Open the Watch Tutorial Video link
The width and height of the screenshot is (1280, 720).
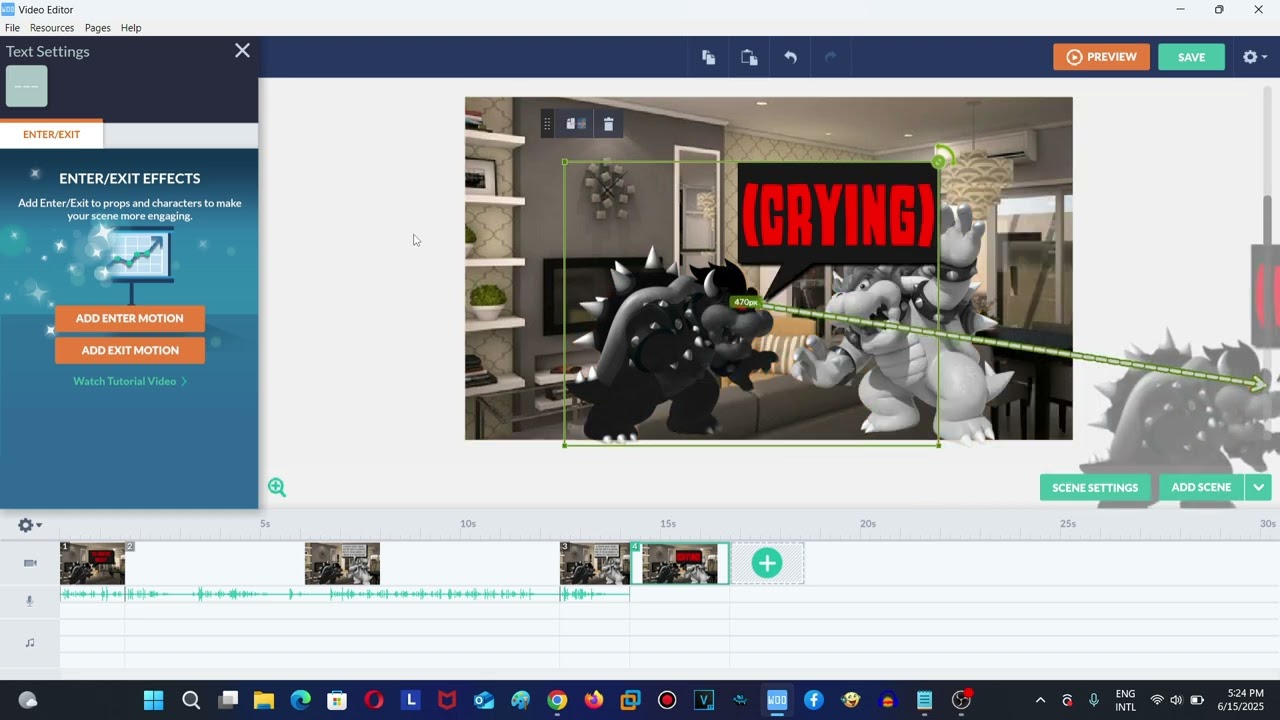click(x=130, y=381)
